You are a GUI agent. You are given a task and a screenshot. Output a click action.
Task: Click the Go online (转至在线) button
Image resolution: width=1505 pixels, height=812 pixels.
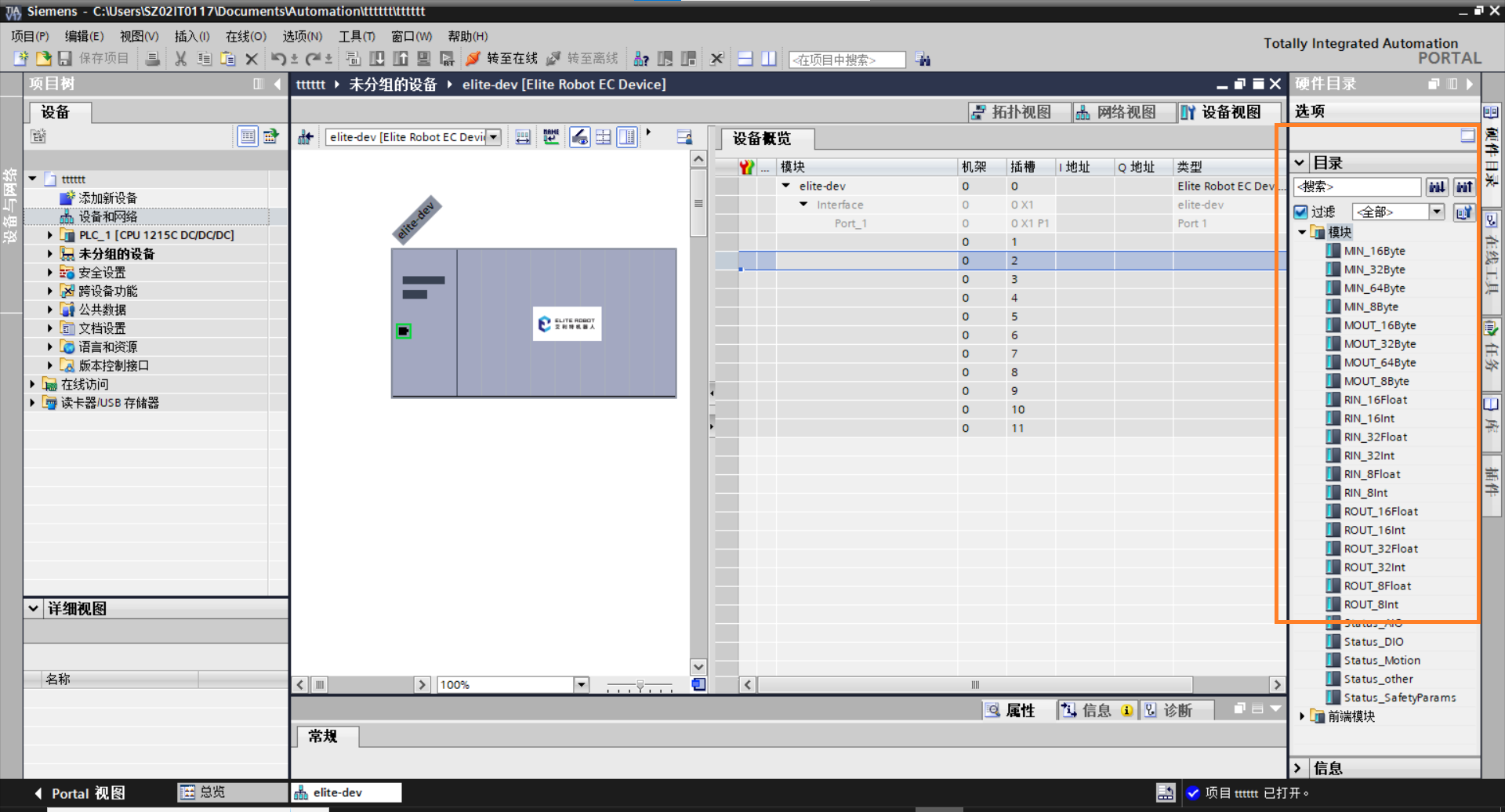click(x=502, y=59)
